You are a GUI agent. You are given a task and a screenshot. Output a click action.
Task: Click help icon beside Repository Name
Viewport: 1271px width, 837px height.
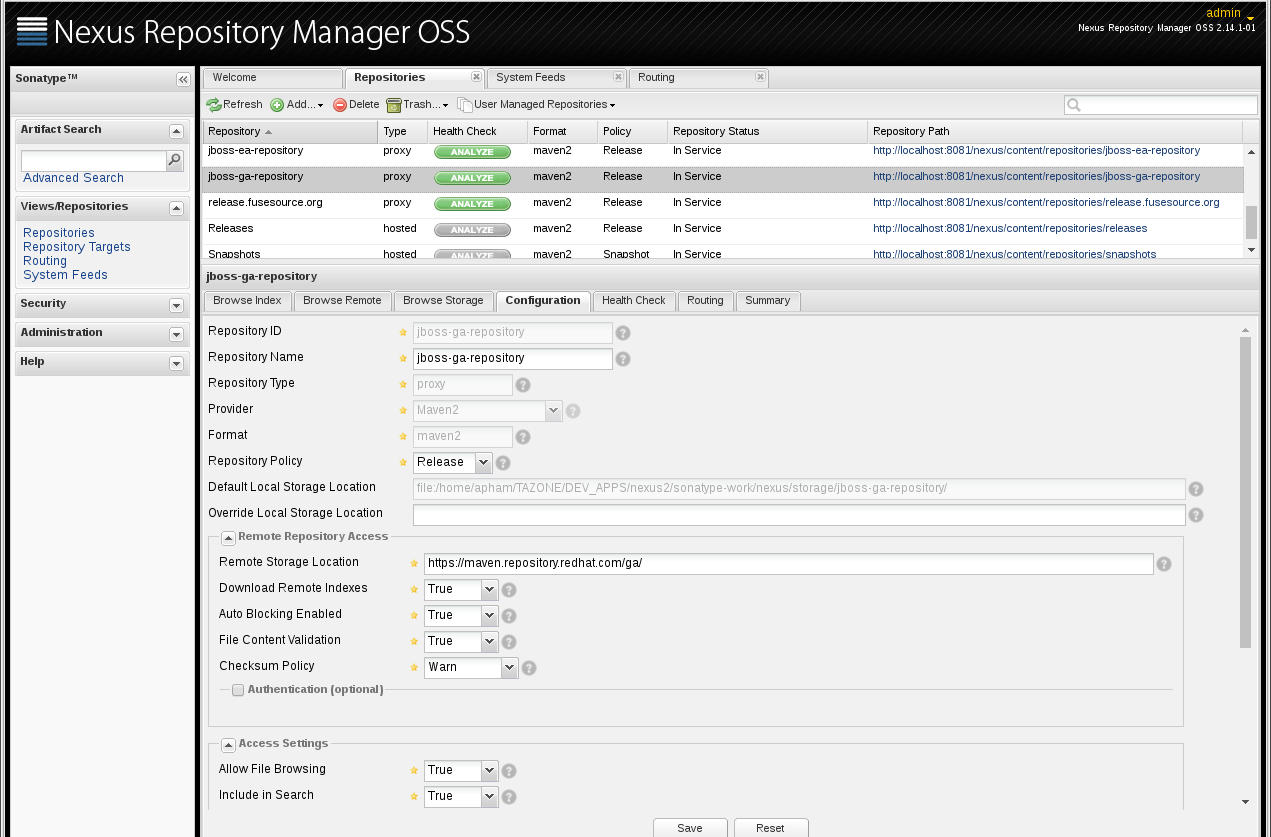[623, 359]
